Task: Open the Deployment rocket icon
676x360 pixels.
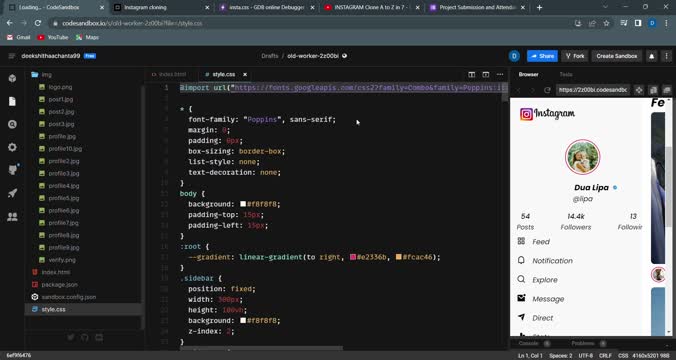Action: pyautogui.click(x=12, y=193)
